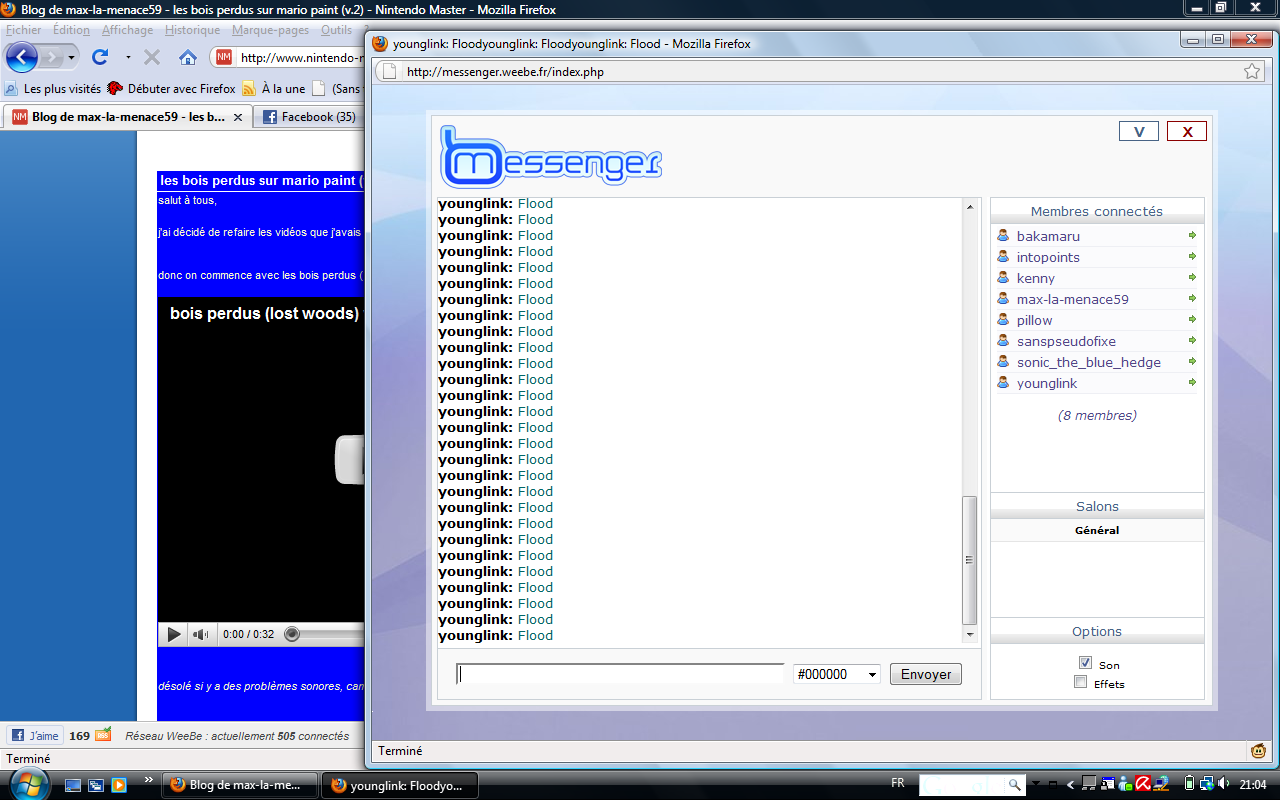This screenshot has height=800, width=1280.
Task: Open the dropdown arrow next to Reload
Action: [x=128, y=58]
